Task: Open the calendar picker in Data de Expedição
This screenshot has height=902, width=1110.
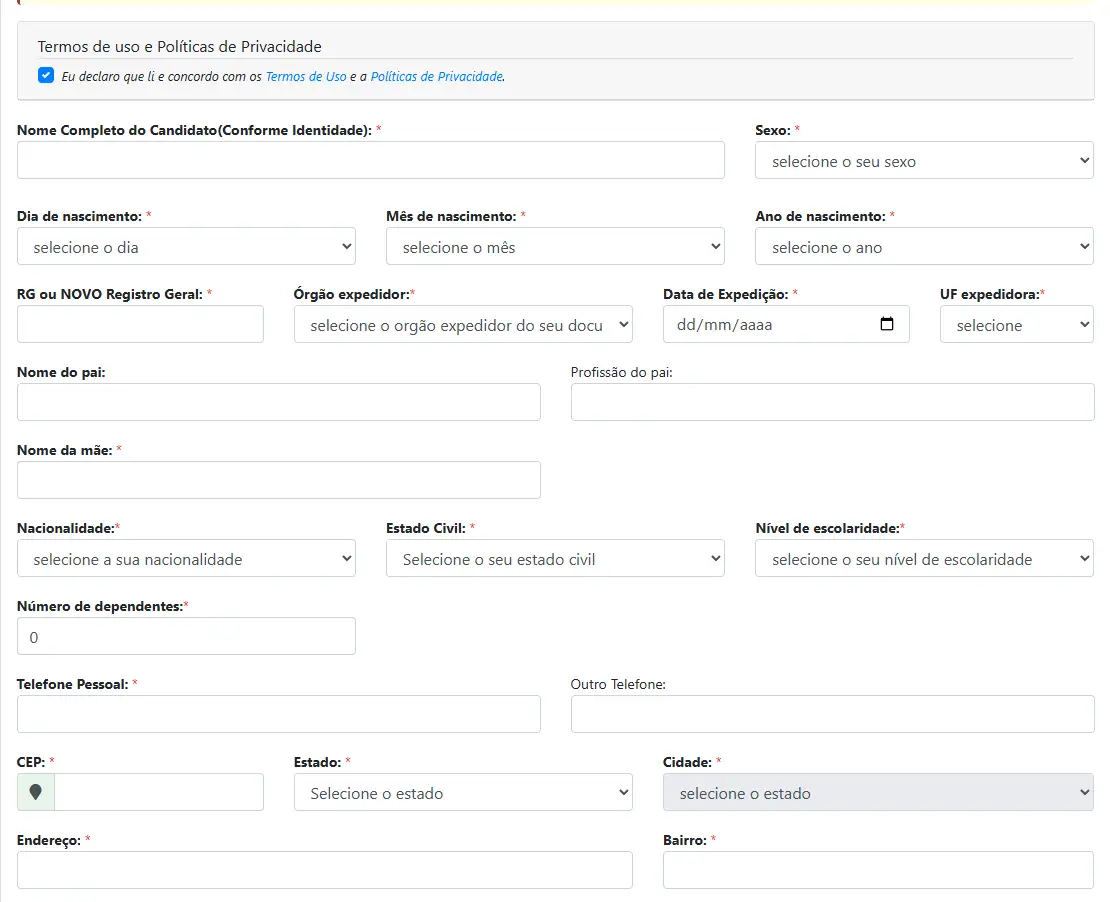Action: [x=886, y=324]
